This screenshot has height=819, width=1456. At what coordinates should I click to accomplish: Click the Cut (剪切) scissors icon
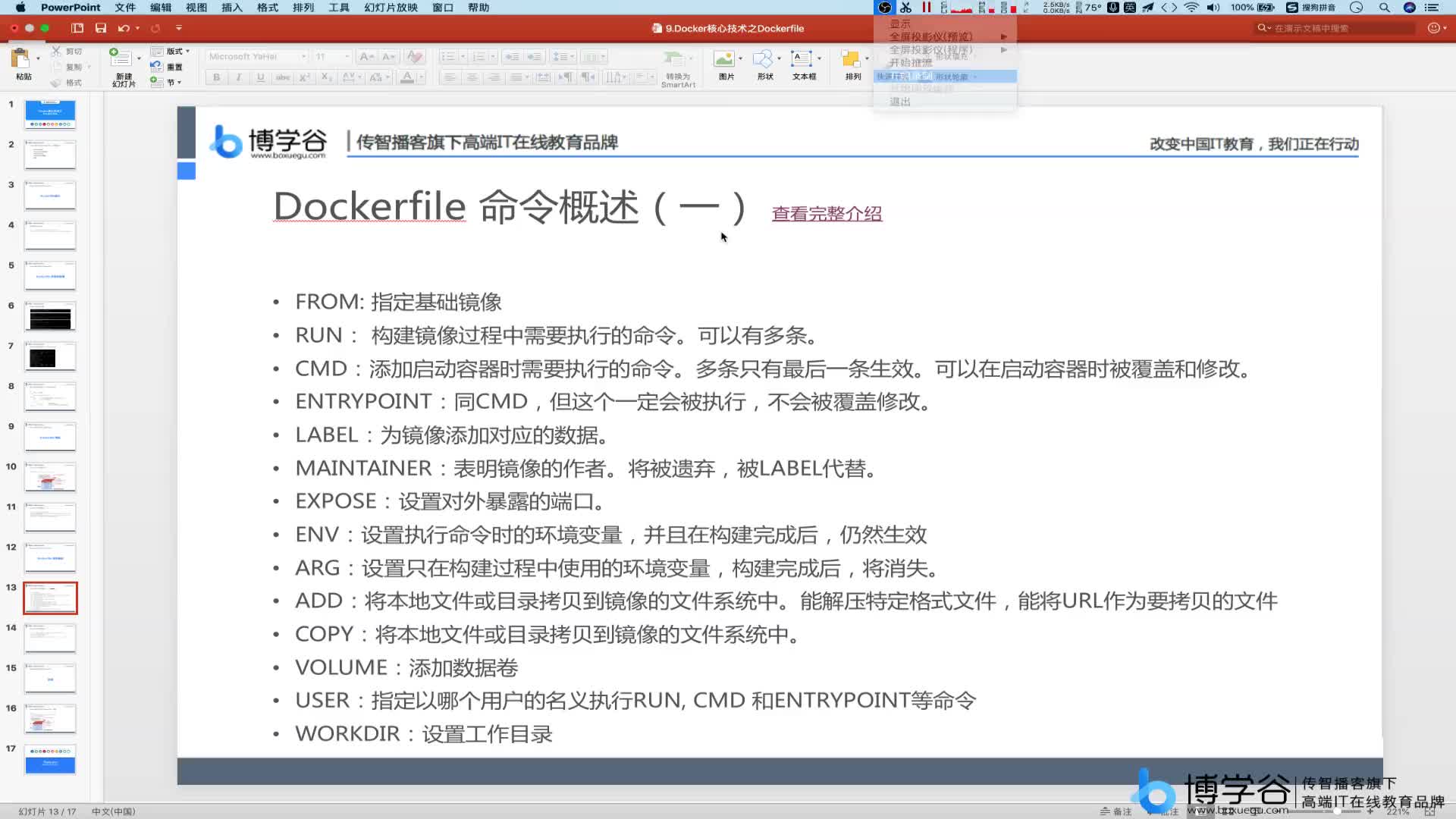(57, 52)
